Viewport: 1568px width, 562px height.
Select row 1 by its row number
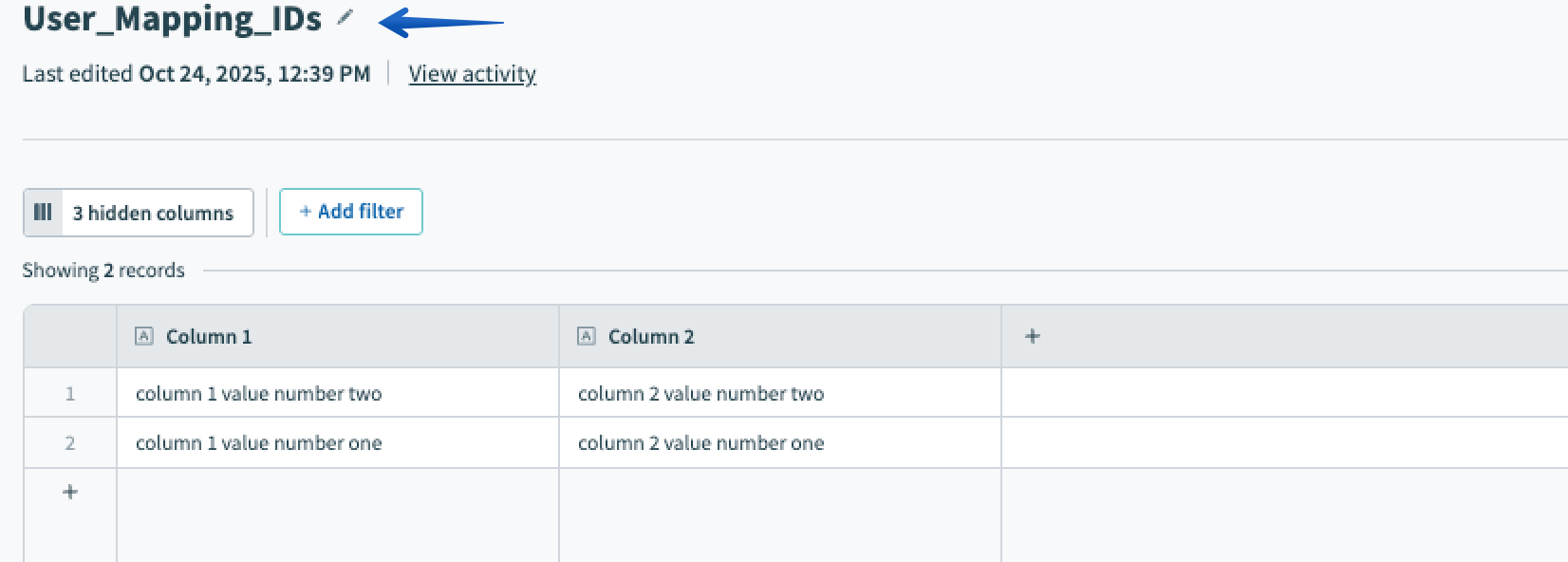tap(69, 393)
